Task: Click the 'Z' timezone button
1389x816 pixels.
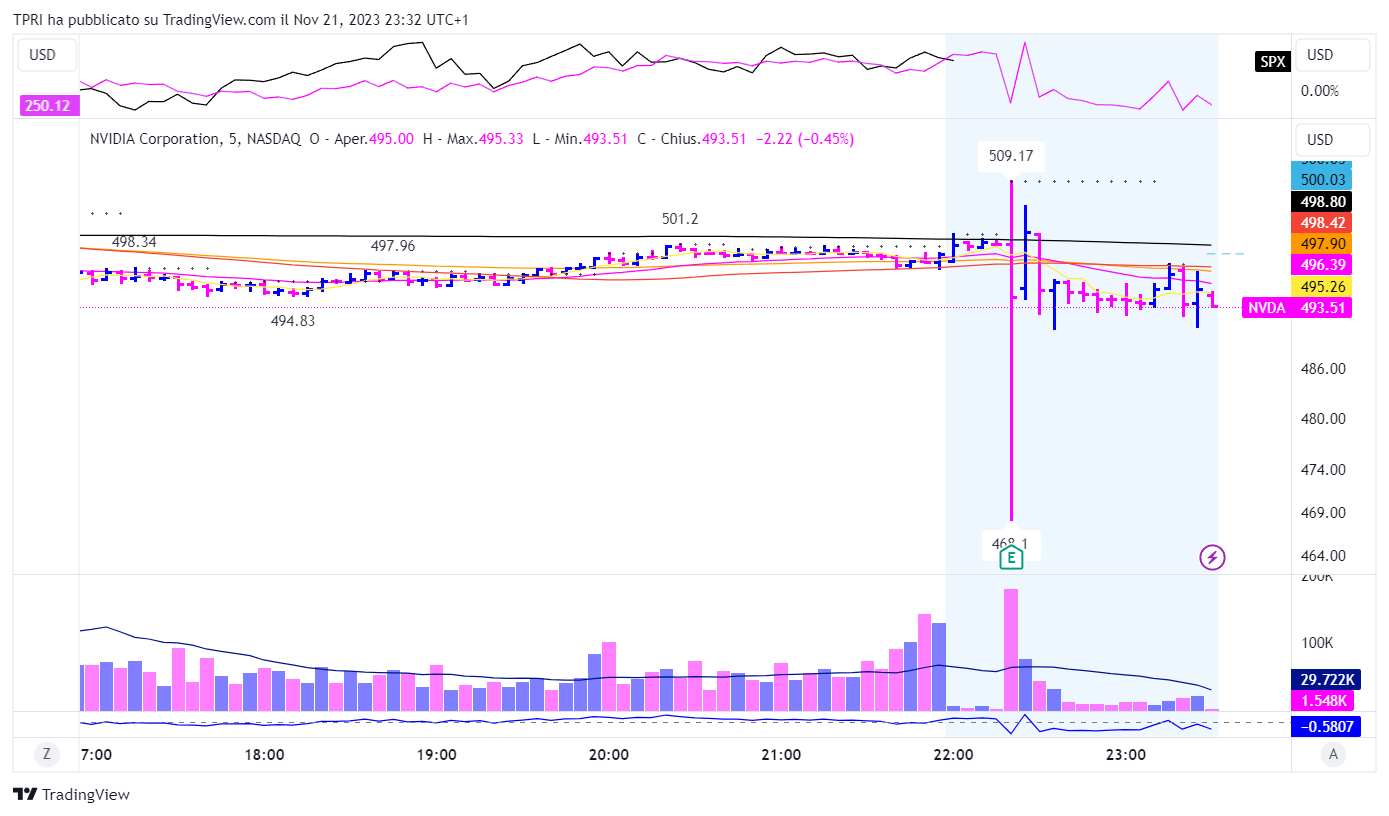Action: (x=46, y=754)
